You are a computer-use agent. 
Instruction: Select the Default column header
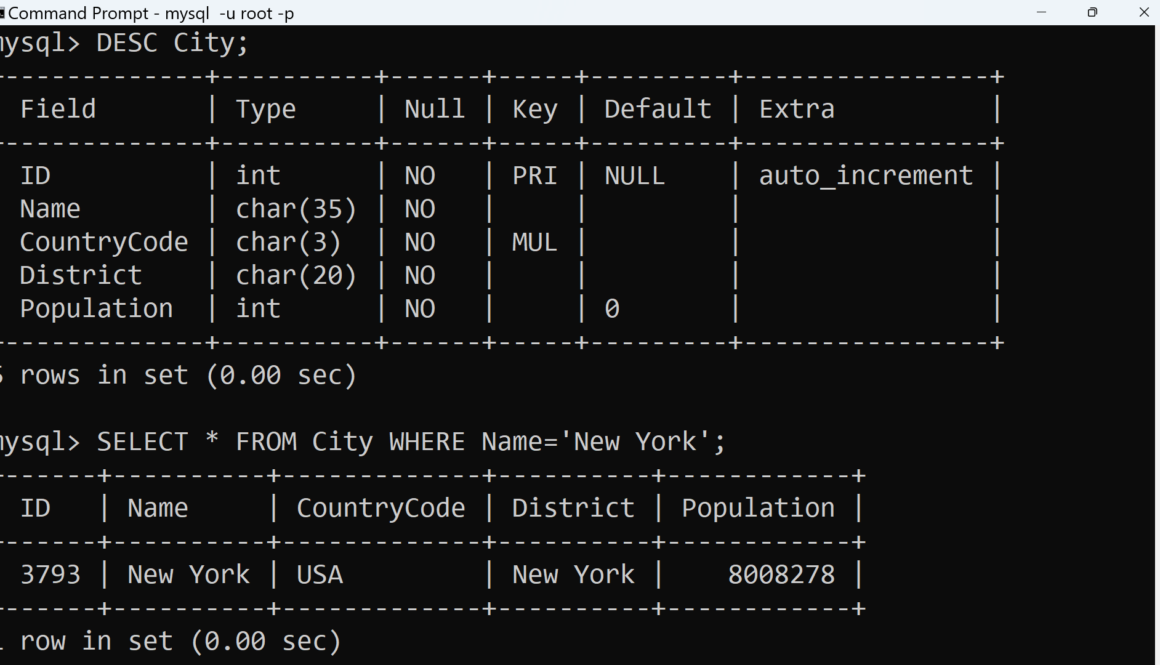[657, 109]
